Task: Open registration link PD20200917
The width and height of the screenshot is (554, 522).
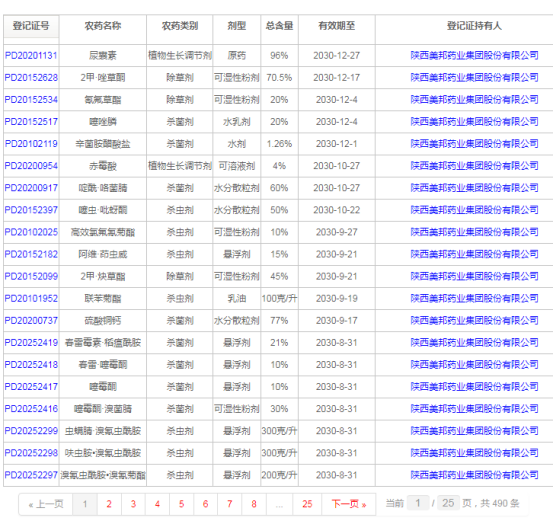Action: pos(31,188)
